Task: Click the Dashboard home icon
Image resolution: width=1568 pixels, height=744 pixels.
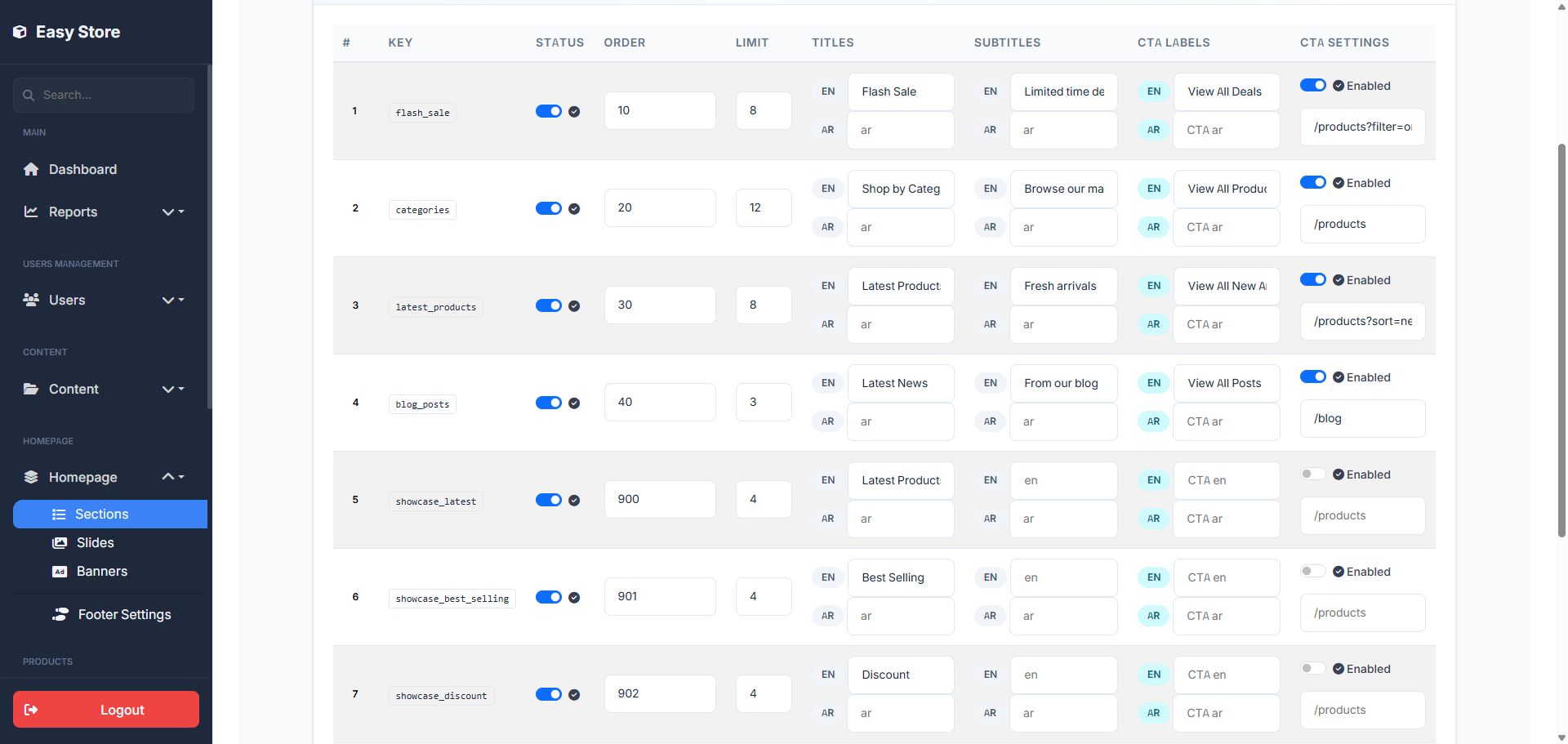Action: tap(31, 169)
